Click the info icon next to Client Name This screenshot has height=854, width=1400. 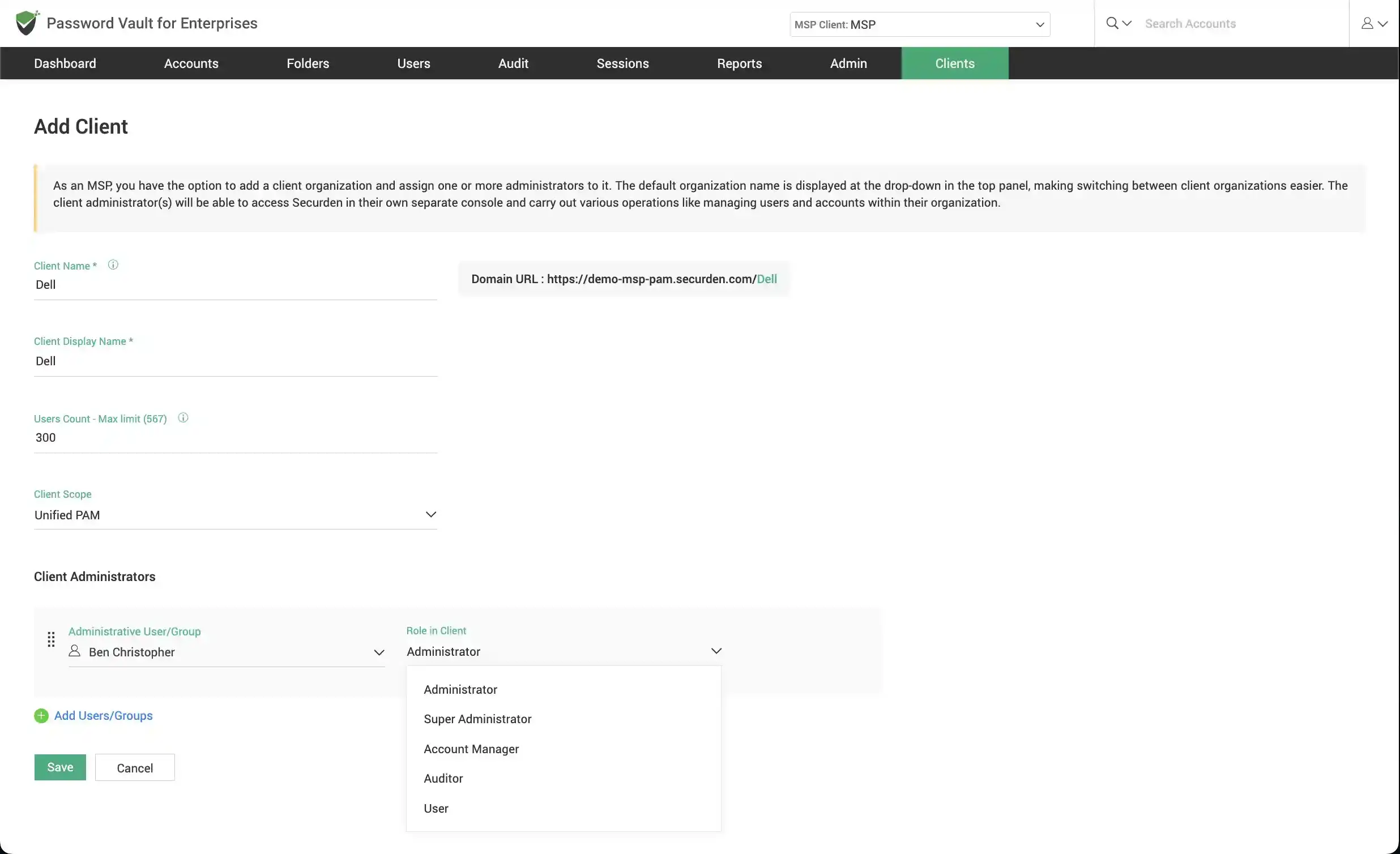click(112, 264)
